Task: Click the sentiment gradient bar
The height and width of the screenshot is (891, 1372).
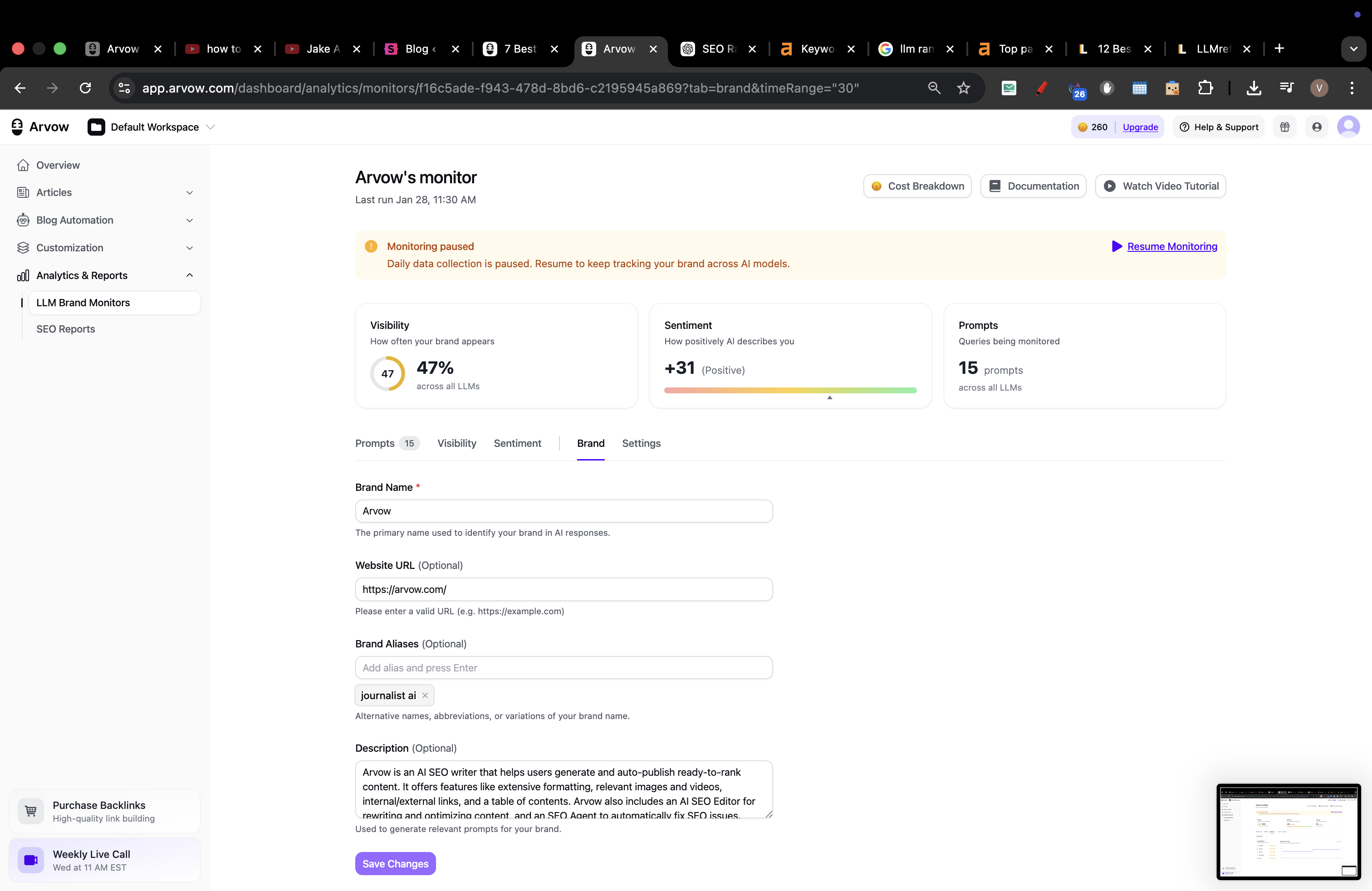Action: tap(790, 390)
